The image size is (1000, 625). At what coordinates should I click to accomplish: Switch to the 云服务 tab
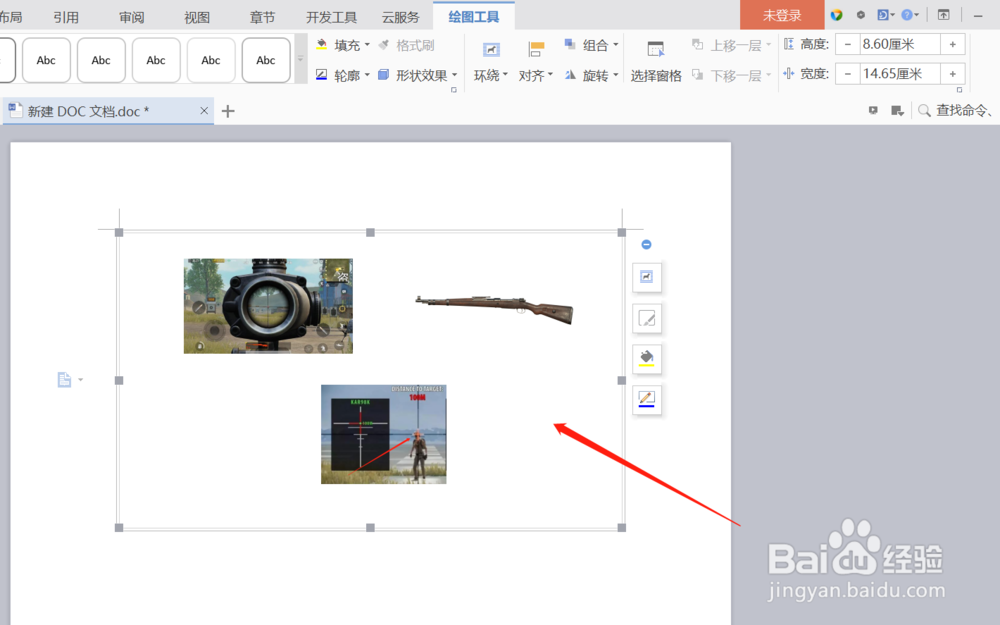pyautogui.click(x=401, y=17)
